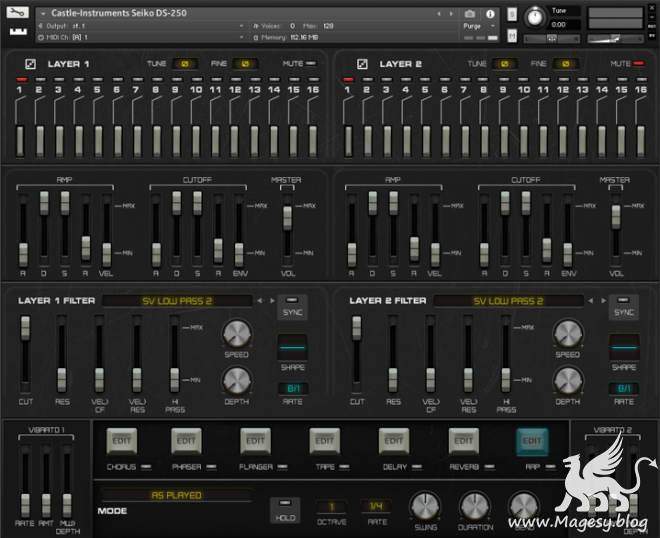Click the arpeggiator Duration knob

coord(475,505)
